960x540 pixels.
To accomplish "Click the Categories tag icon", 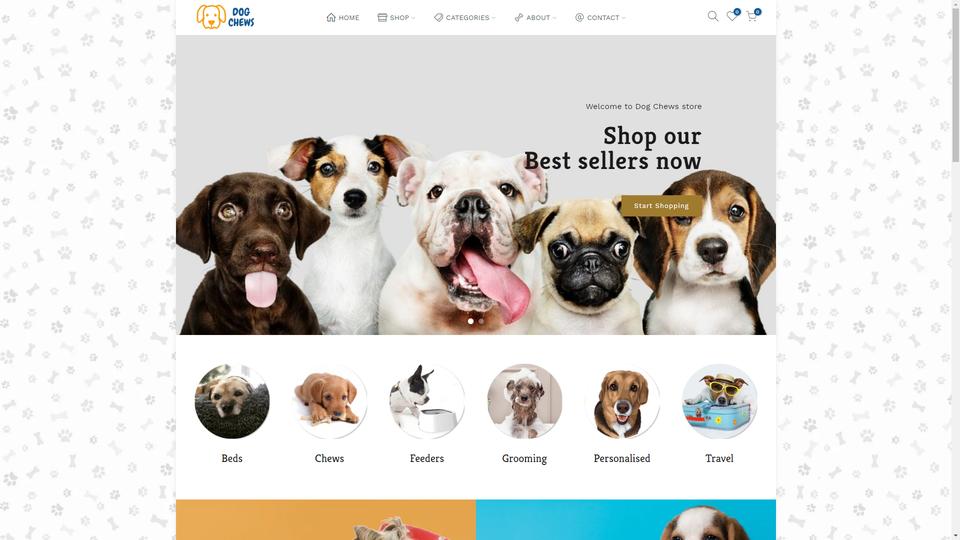I will pyautogui.click(x=438, y=17).
